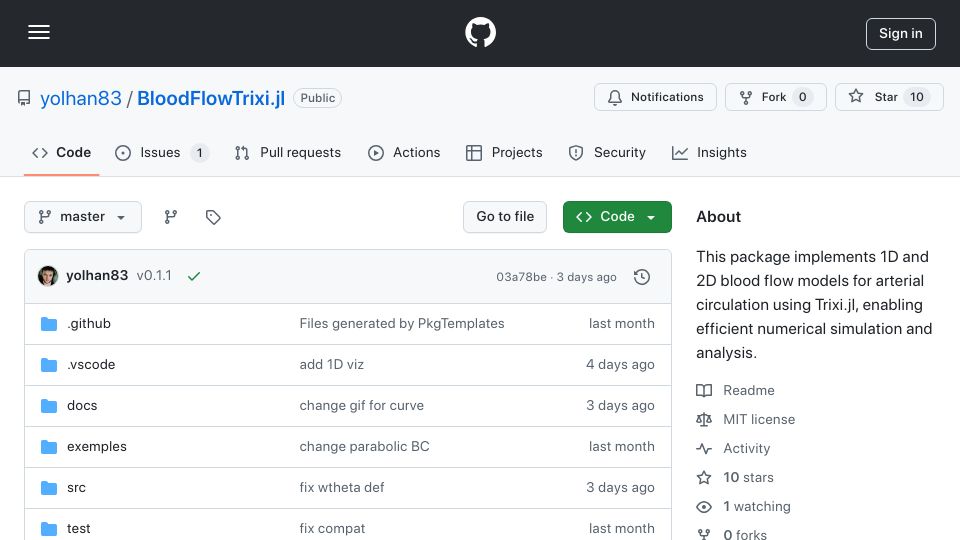
Task: Open the yolhan83 commit author link
Action: pyautogui.click(x=97, y=276)
